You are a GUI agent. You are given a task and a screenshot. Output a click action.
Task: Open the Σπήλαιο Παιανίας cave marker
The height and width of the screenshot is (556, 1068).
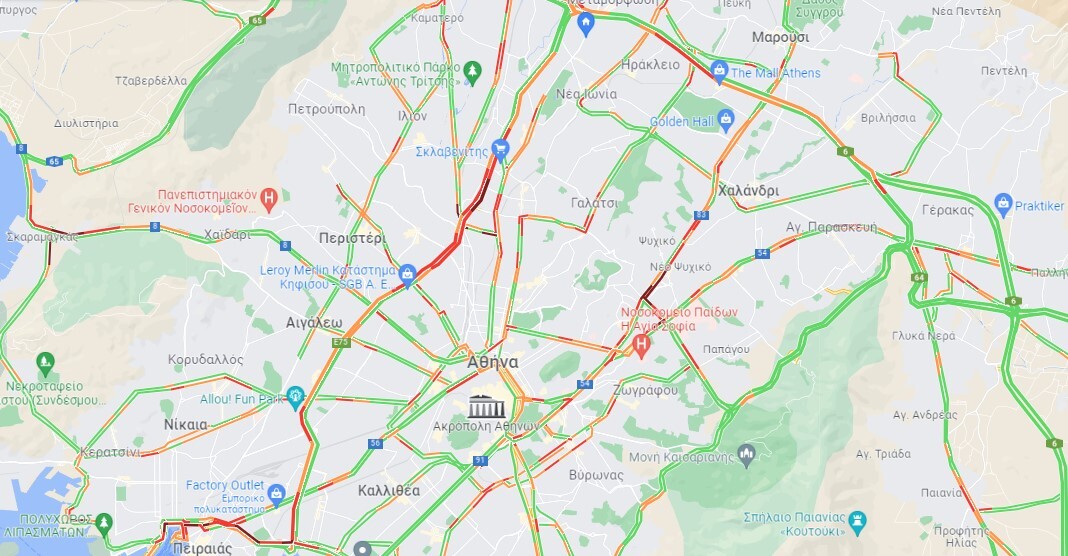[858, 522]
